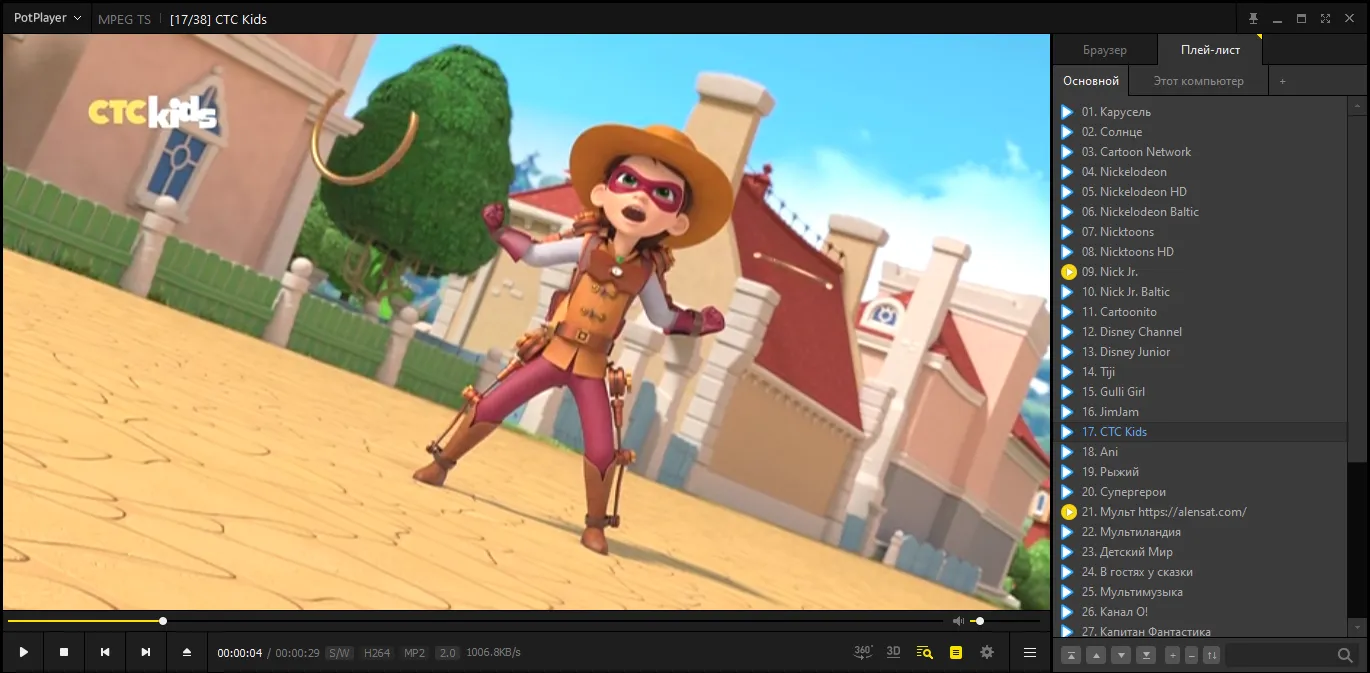Image resolution: width=1370 pixels, height=673 pixels.
Task: Pin the window on top
Action: (1254, 18)
